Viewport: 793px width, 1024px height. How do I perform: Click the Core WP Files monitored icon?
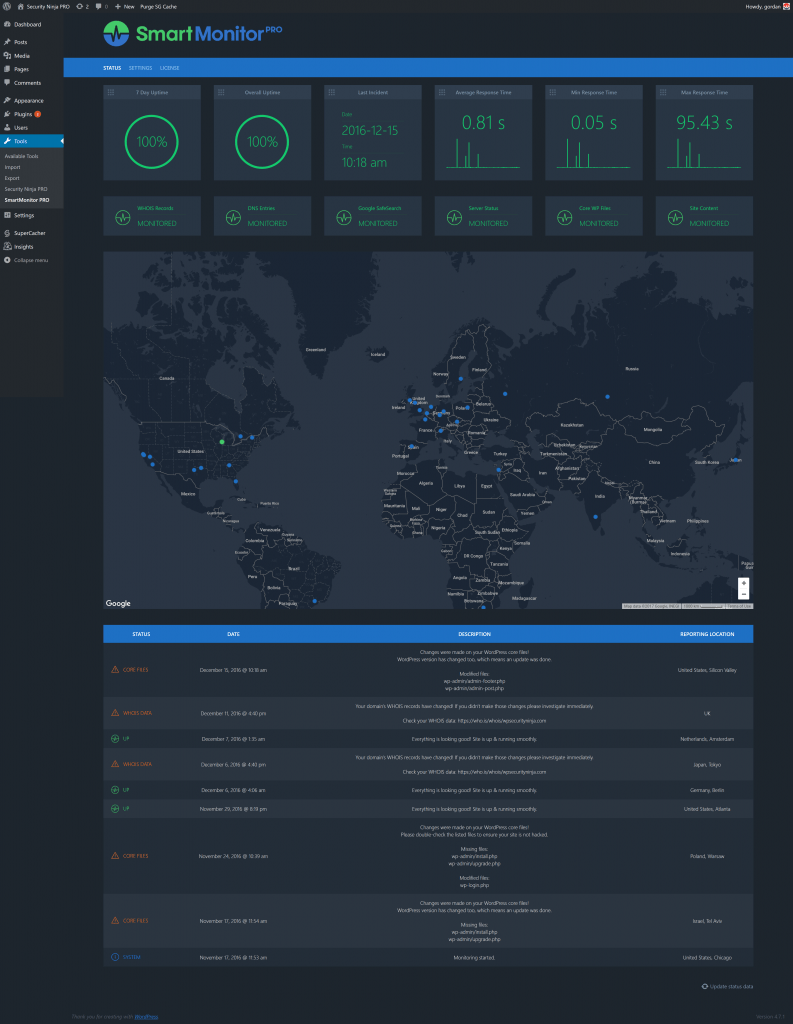tap(564, 217)
